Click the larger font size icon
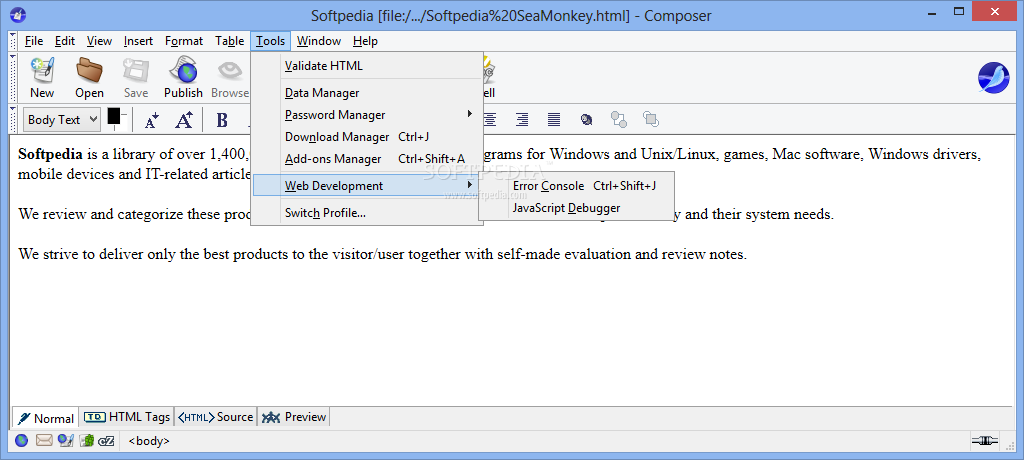 tap(184, 120)
